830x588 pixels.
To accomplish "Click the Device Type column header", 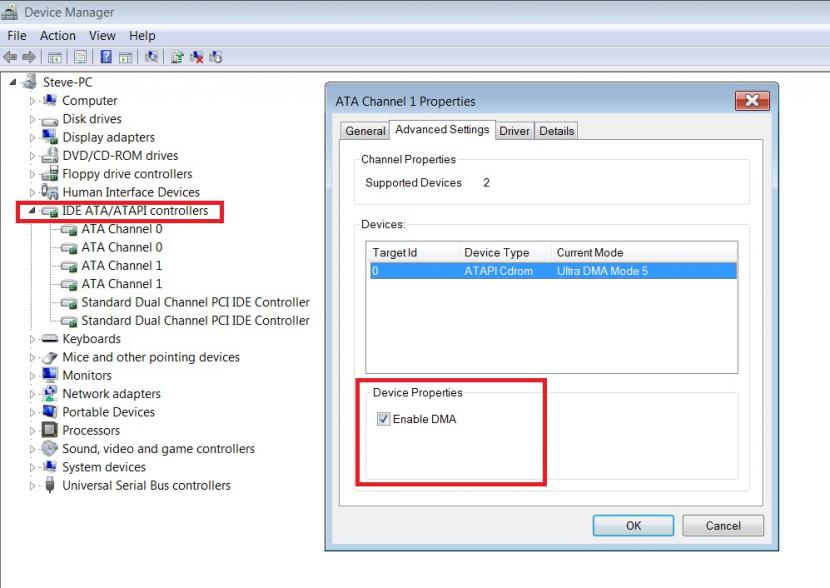I will pos(505,252).
